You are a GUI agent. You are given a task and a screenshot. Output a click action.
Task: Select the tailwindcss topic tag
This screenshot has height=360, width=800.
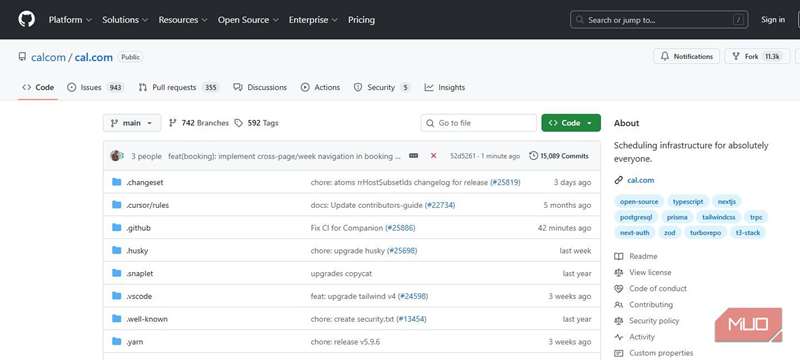coord(719,217)
